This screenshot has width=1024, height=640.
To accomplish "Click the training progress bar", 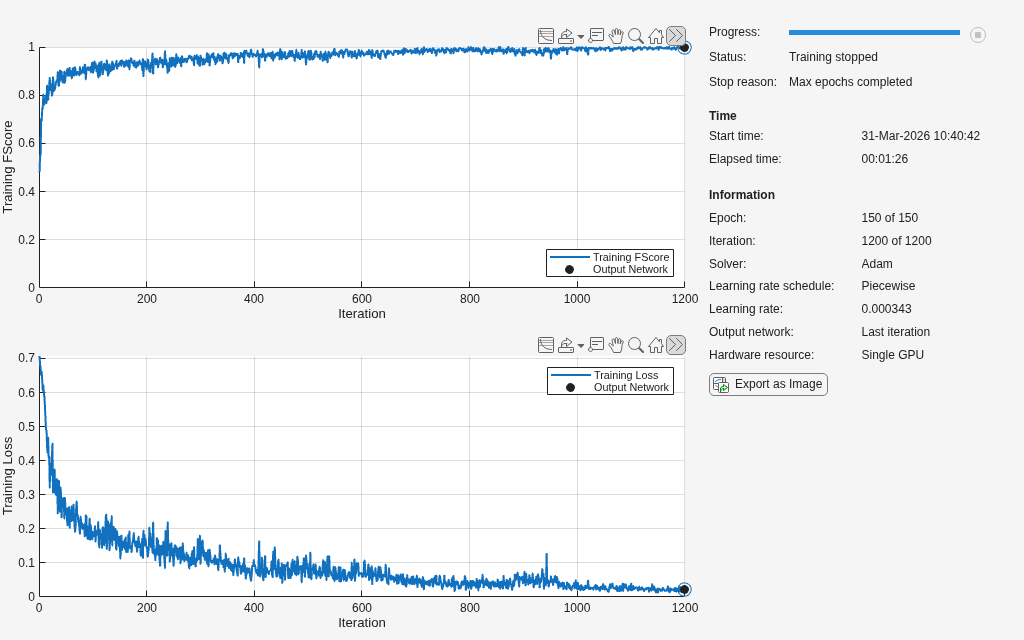I will tap(874, 32).
